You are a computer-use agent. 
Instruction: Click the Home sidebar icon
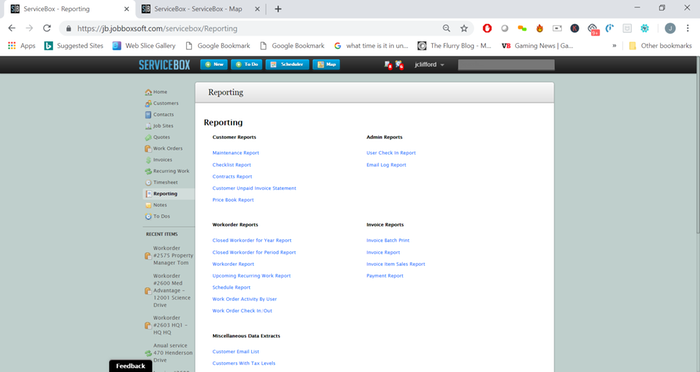click(x=148, y=92)
